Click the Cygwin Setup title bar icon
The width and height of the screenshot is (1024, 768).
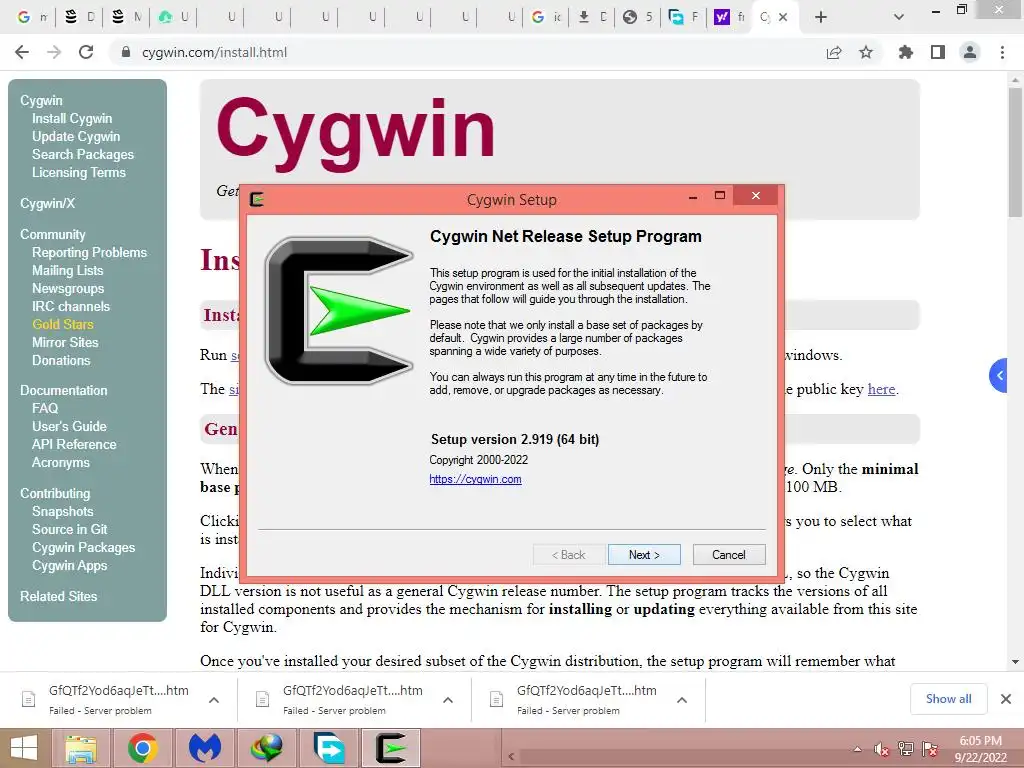point(257,199)
